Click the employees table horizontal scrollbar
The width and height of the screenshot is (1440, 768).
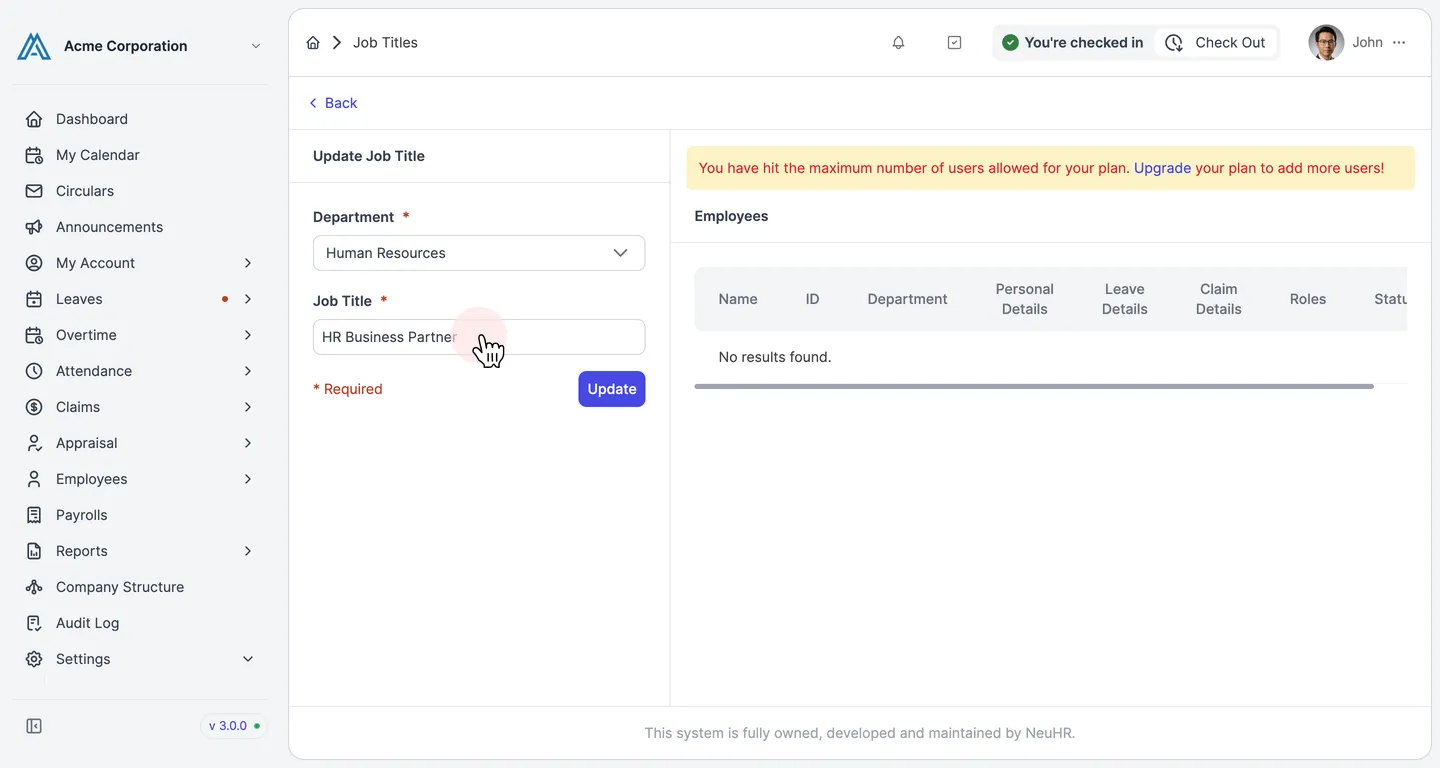pos(1034,386)
